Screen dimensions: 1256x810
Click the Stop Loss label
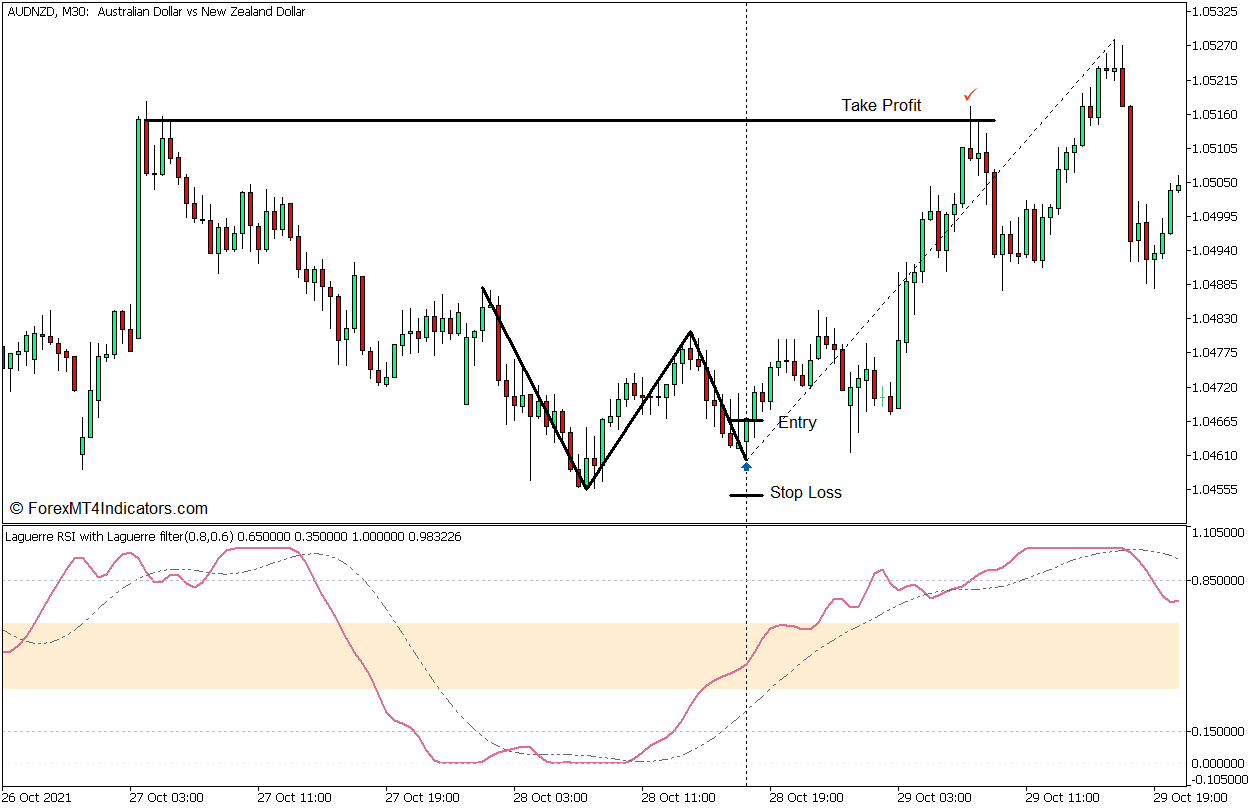[808, 492]
